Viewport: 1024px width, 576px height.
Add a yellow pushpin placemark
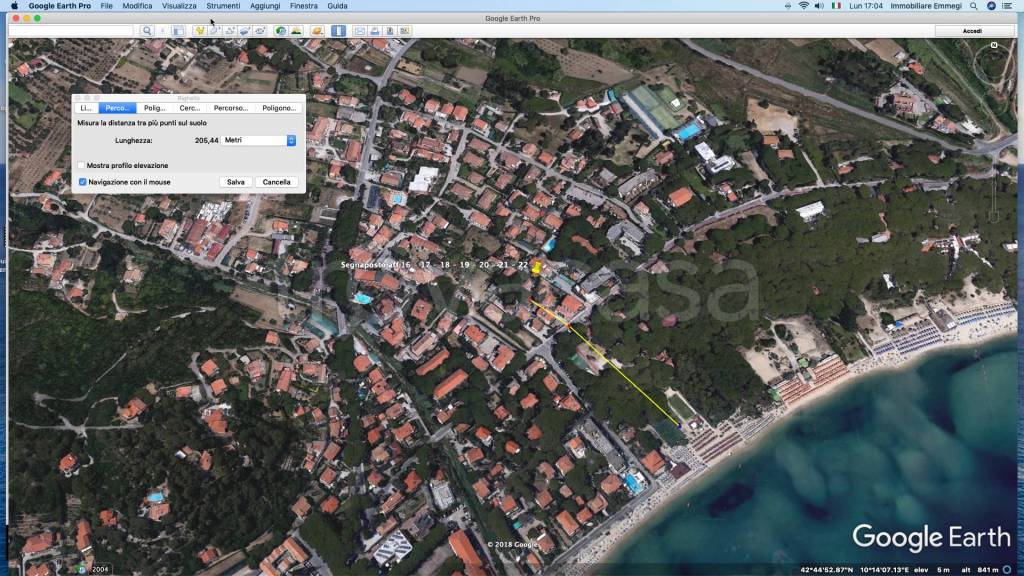(x=199, y=31)
